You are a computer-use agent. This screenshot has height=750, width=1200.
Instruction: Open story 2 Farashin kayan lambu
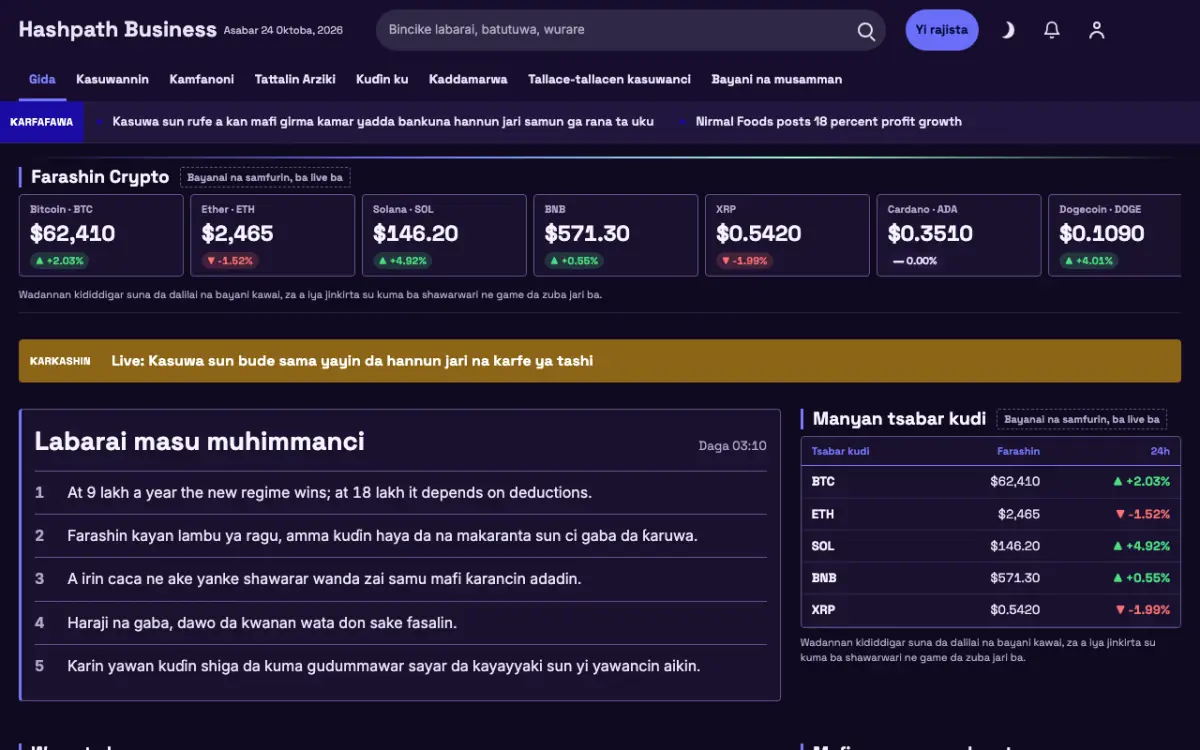point(401,535)
